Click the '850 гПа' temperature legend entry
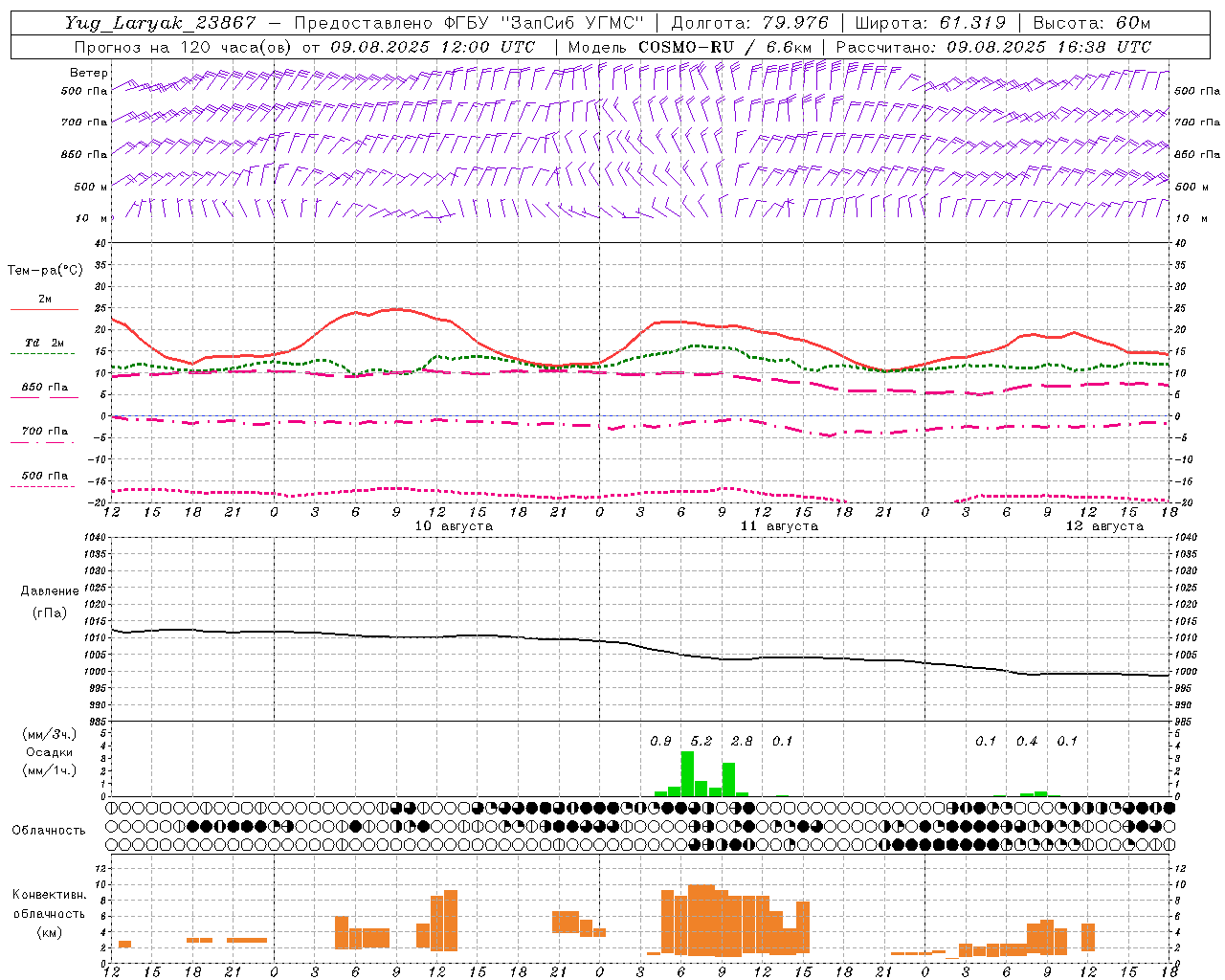 coord(45,388)
